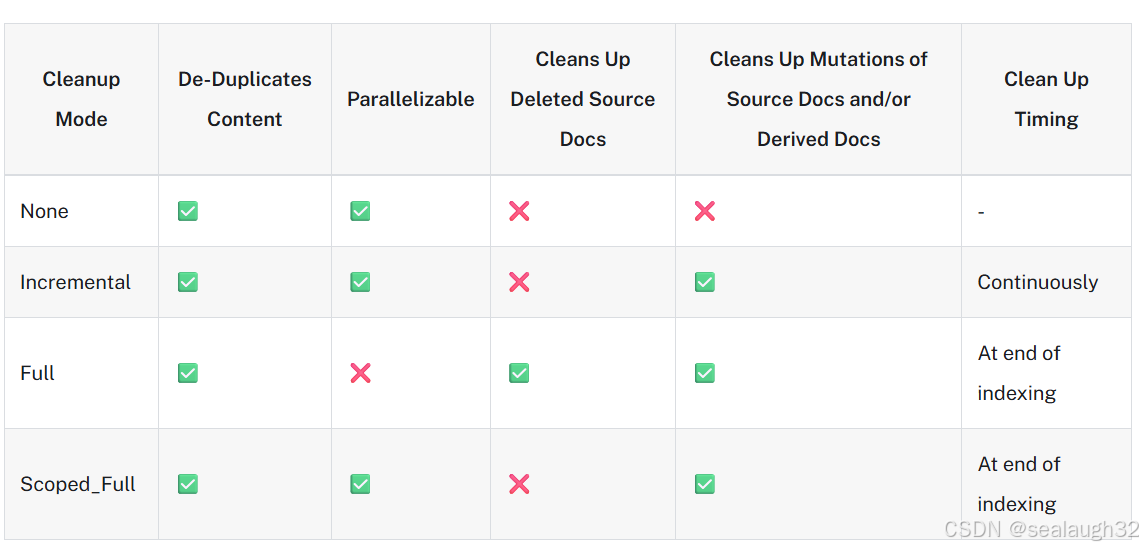The width and height of the screenshot is (1143, 549).
Task: Click the red X for Incremental Deleted Source Docs
Action: coord(519,282)
